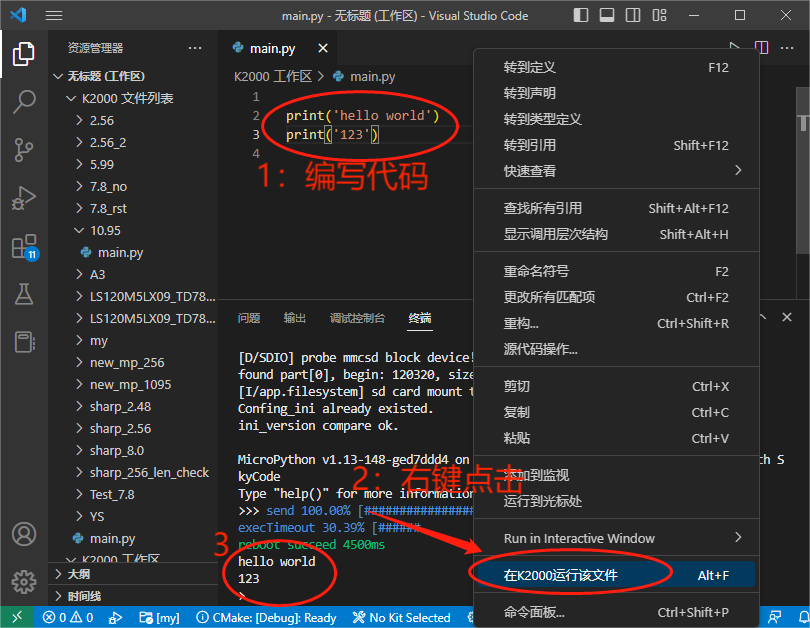Switch to the 问题 problems tab

point(249,318)
